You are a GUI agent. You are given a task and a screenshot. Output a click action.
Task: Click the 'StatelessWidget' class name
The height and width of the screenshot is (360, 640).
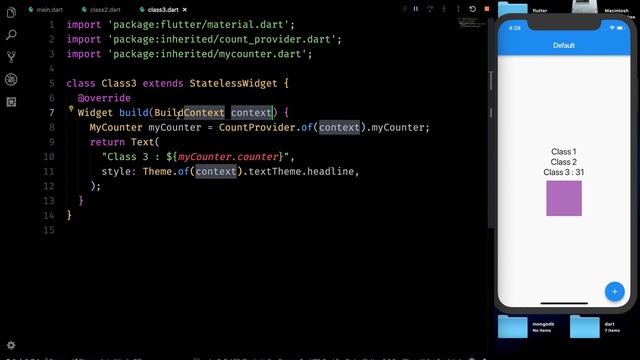pos(233,84)
